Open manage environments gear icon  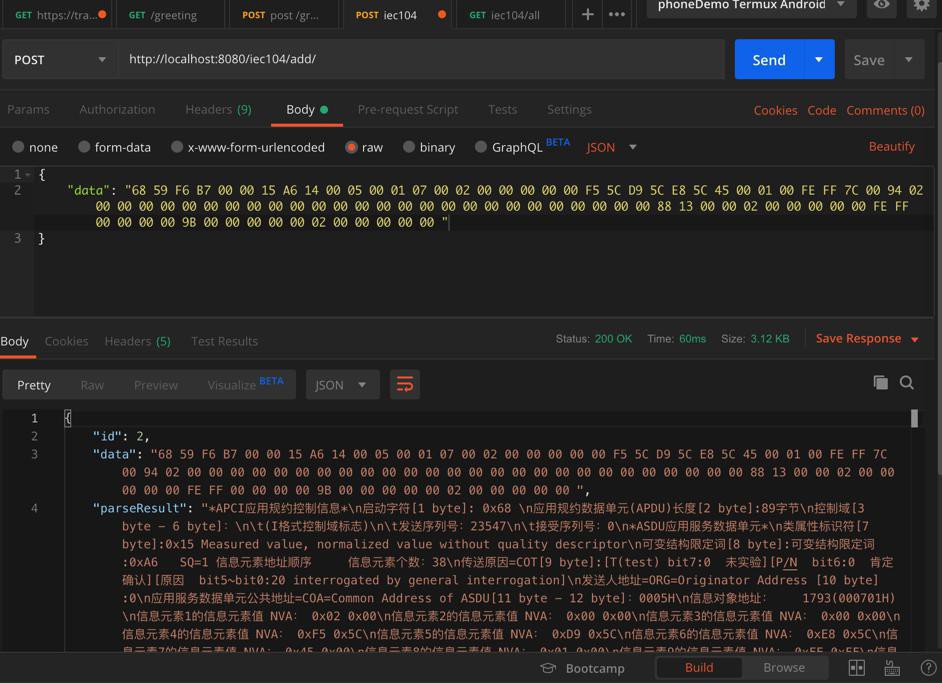click(922, 5)
